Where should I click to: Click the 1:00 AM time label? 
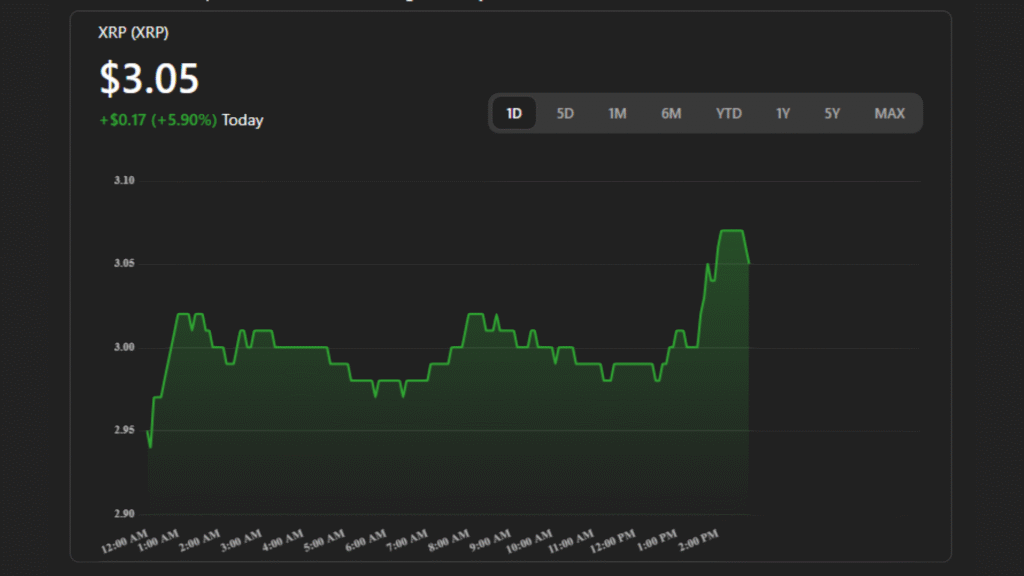(158, 541)
